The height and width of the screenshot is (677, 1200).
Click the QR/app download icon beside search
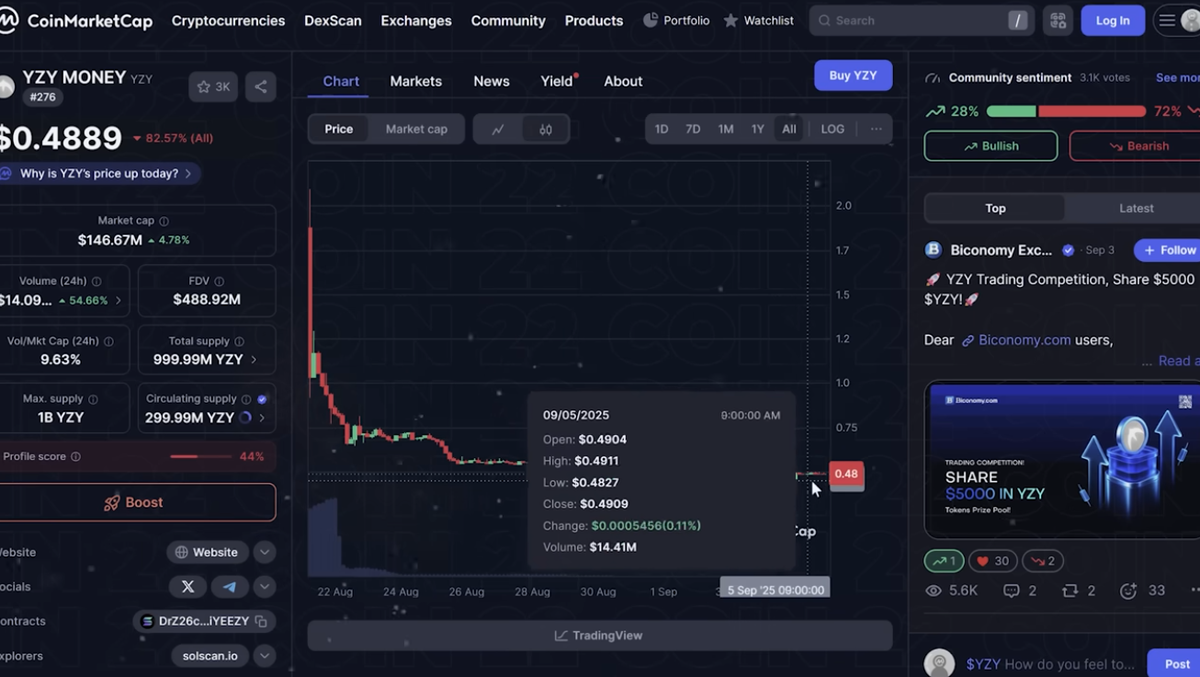1058,20
